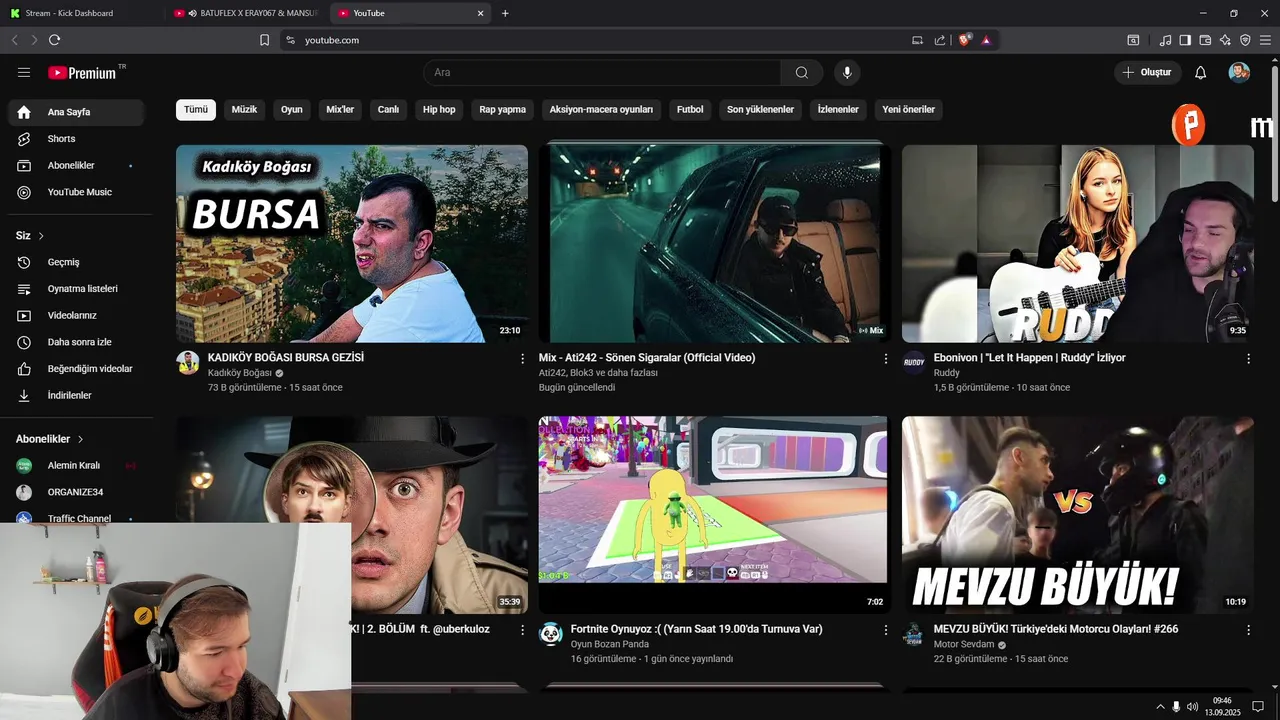
Task: Expand the Siz section chevron
Action: pos(41,236)
